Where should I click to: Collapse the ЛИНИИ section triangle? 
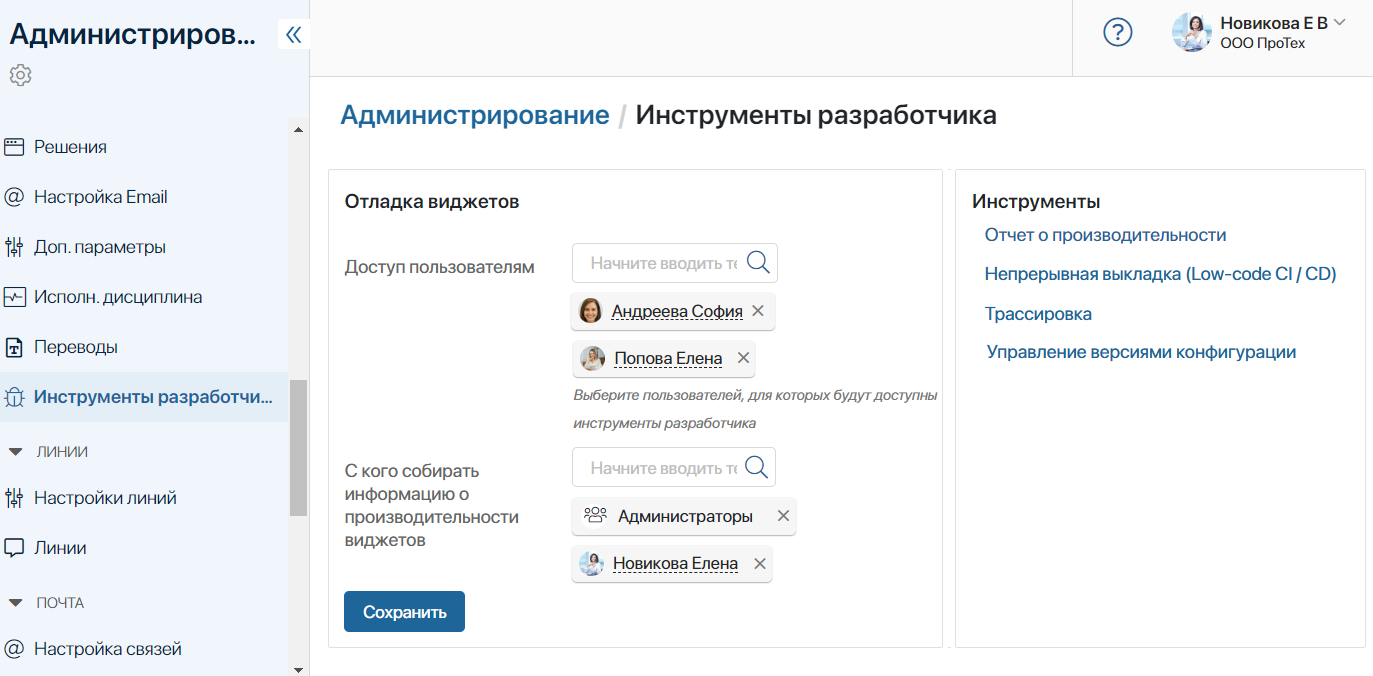(15, 452)
